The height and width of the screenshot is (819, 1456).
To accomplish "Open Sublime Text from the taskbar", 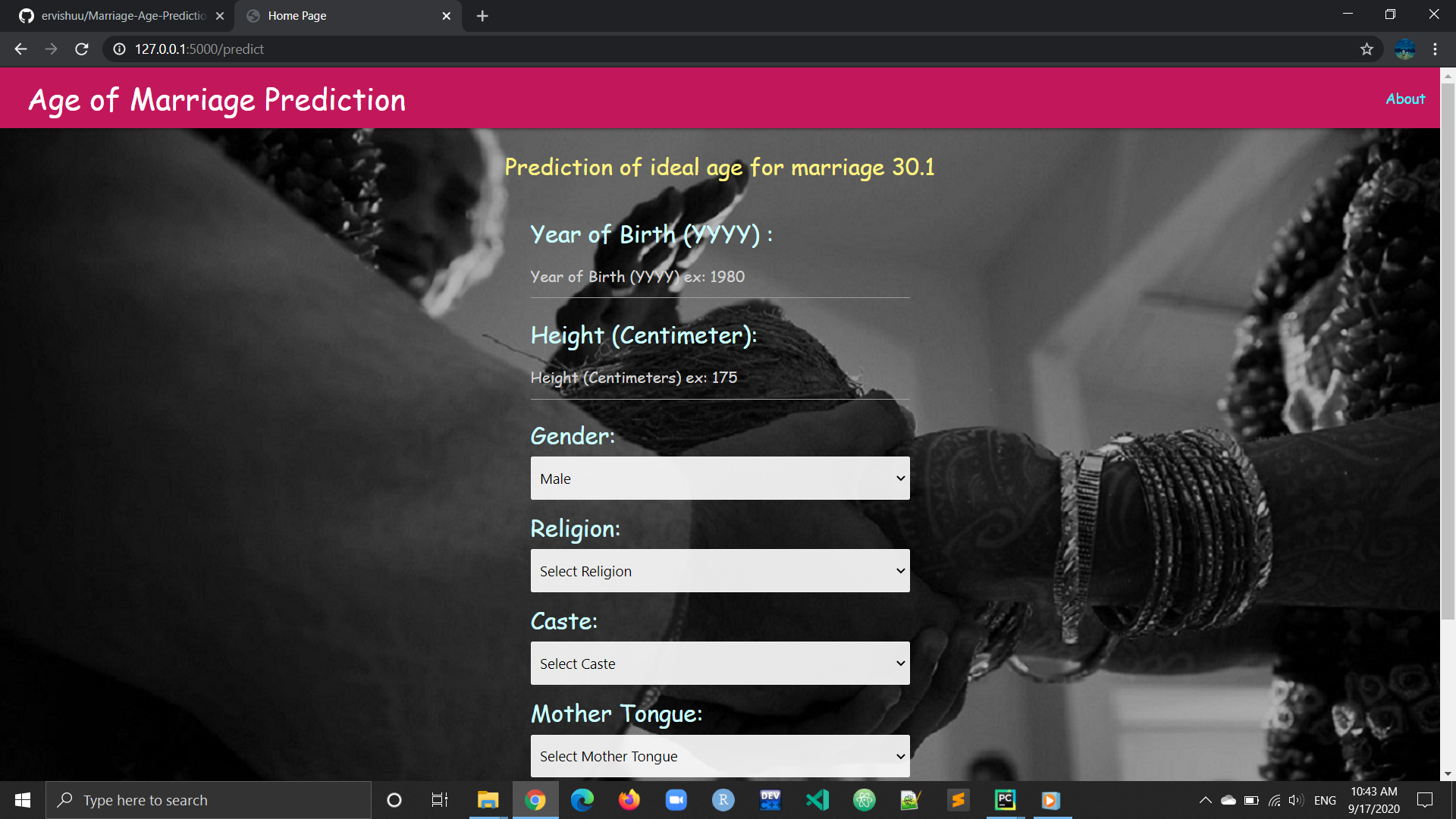I will [958, 799].
